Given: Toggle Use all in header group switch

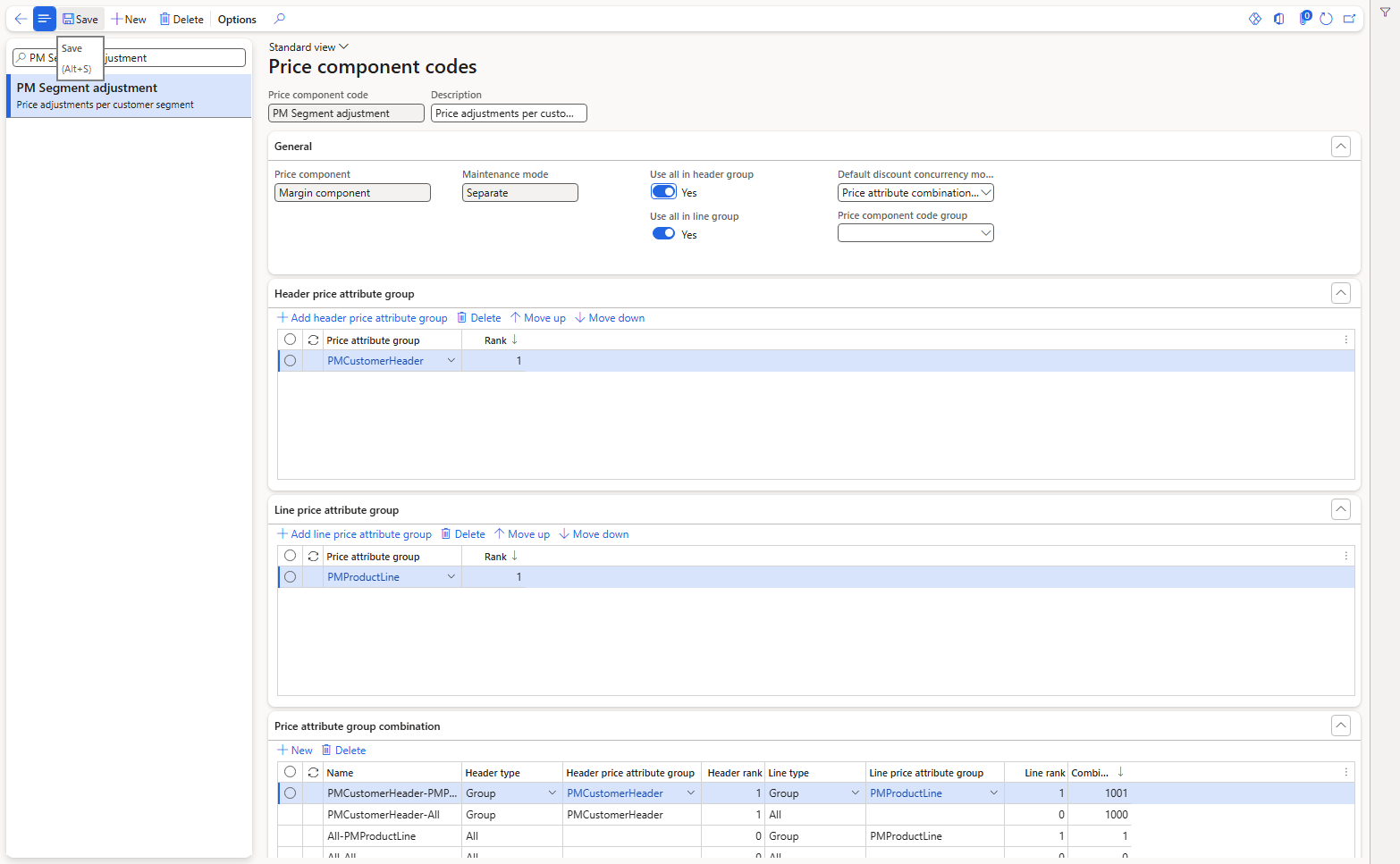Looking at the screenshot, I should 663,192.
